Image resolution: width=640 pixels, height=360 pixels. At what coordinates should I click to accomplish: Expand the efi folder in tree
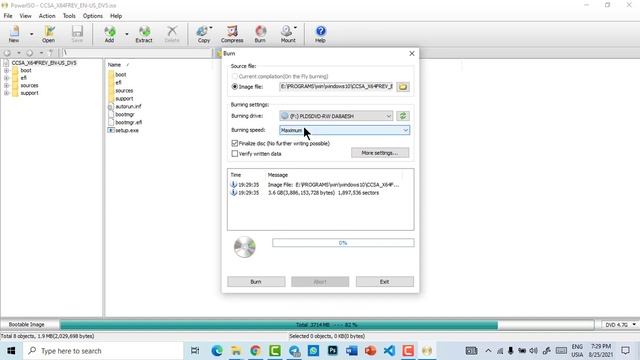pos(7,78)
